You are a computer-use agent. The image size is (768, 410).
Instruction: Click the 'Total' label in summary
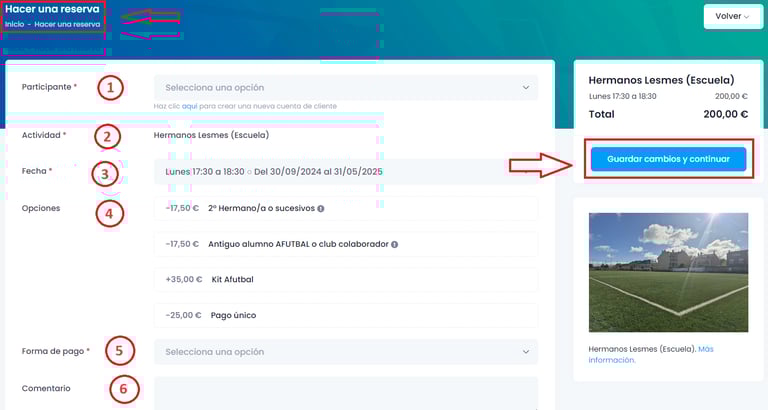pyautogui.click(x=601, y=114)
